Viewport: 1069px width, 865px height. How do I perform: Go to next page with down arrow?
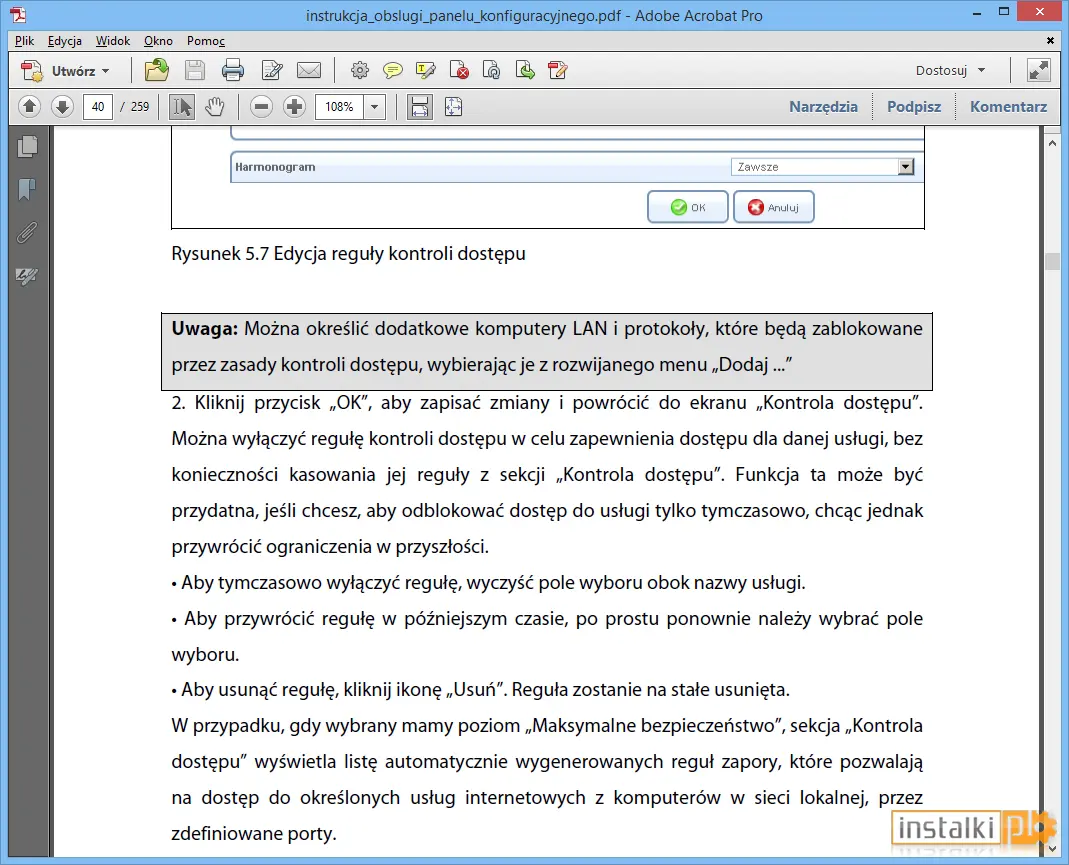click(62, 106)
